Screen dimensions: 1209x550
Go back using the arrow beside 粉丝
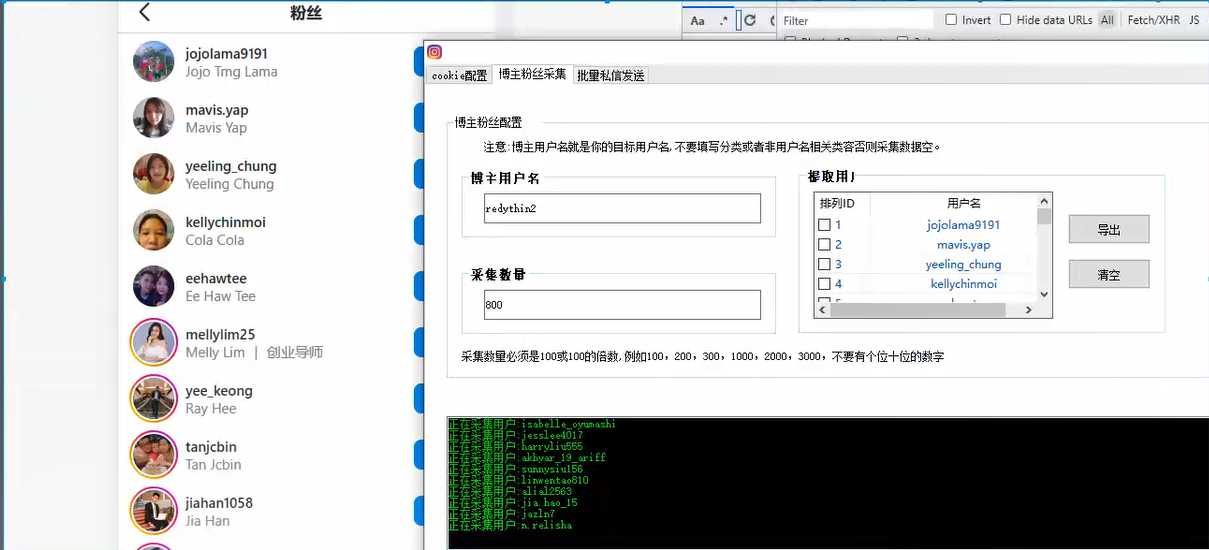145,13
